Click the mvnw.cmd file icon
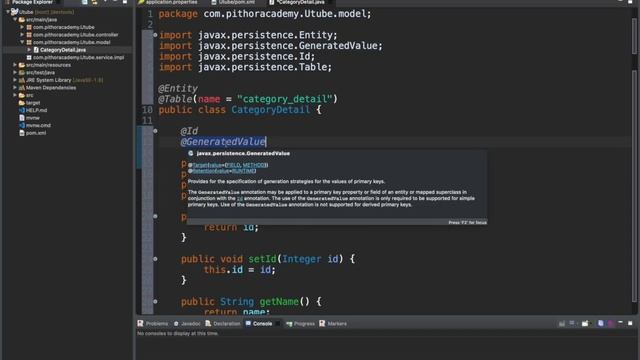Viewport: 640px width, 360px height. pos(22,125)
